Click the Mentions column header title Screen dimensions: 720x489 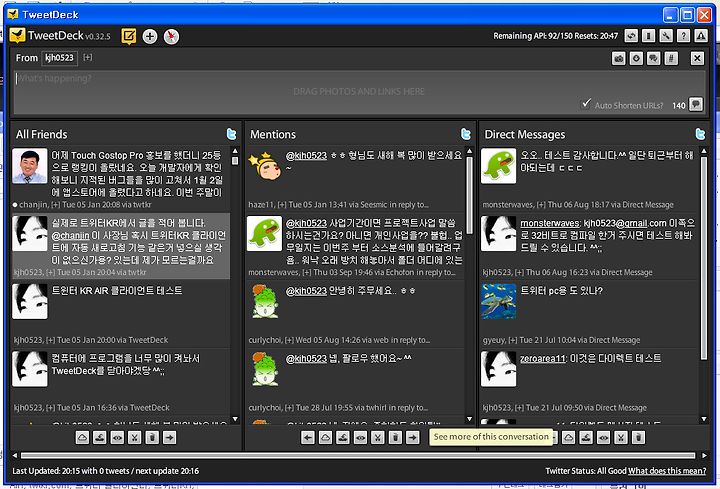pyautogui.click(x=273, y=135)
